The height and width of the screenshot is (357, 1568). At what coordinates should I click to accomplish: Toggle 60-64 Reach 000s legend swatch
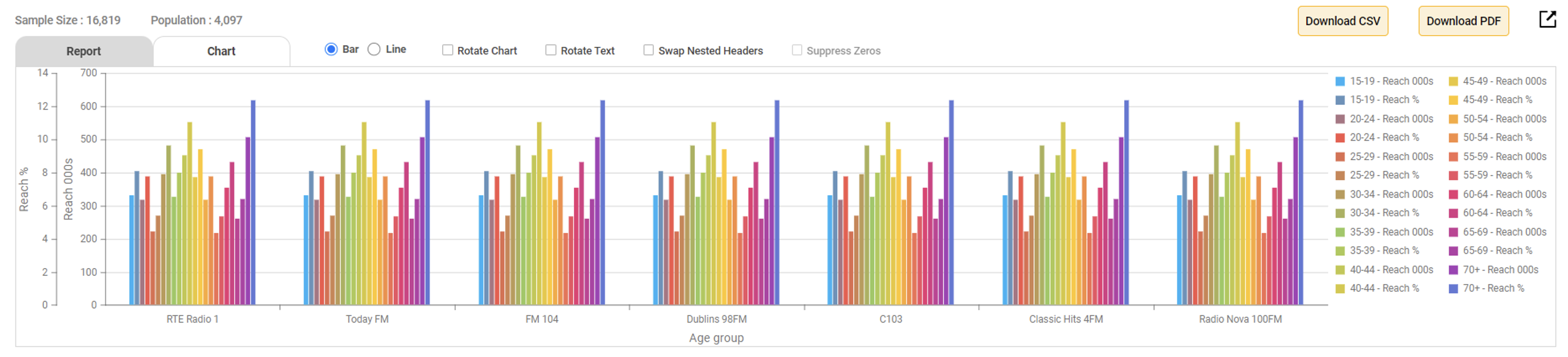pos(1453,195)
